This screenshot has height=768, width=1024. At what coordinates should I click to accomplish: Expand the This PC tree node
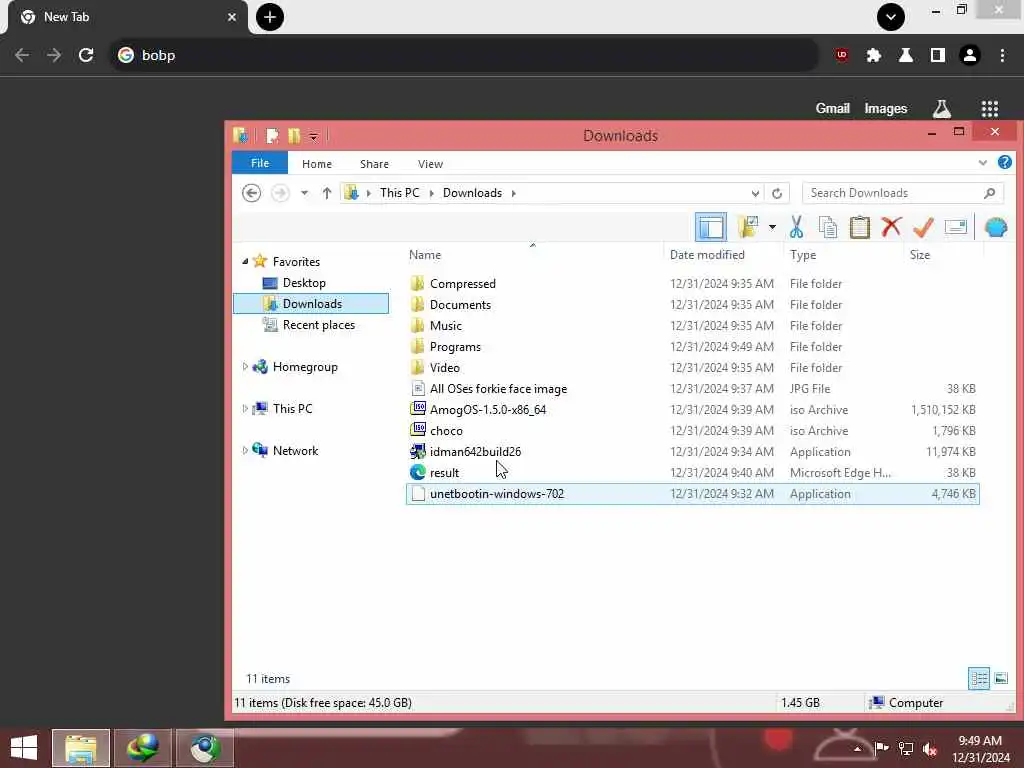click(x=245, y=408)
